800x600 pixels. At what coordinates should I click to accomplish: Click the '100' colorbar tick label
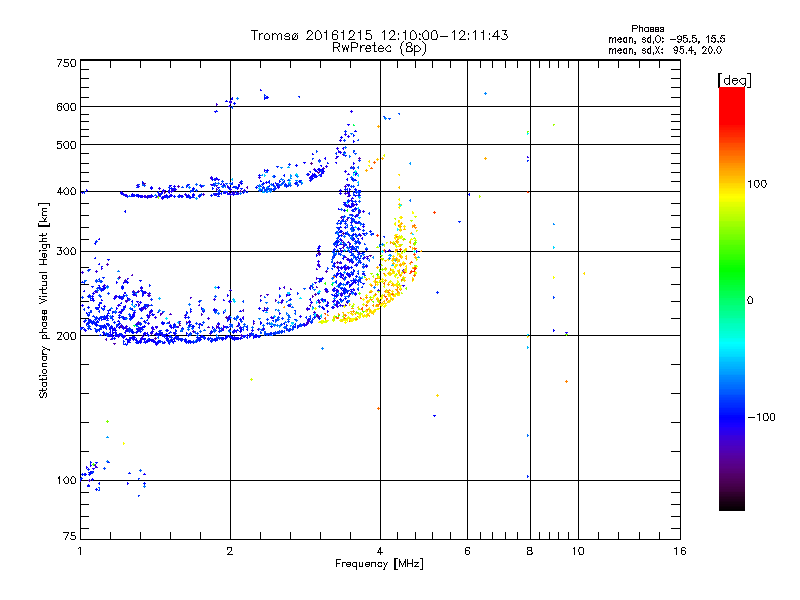tap(757, 184)
